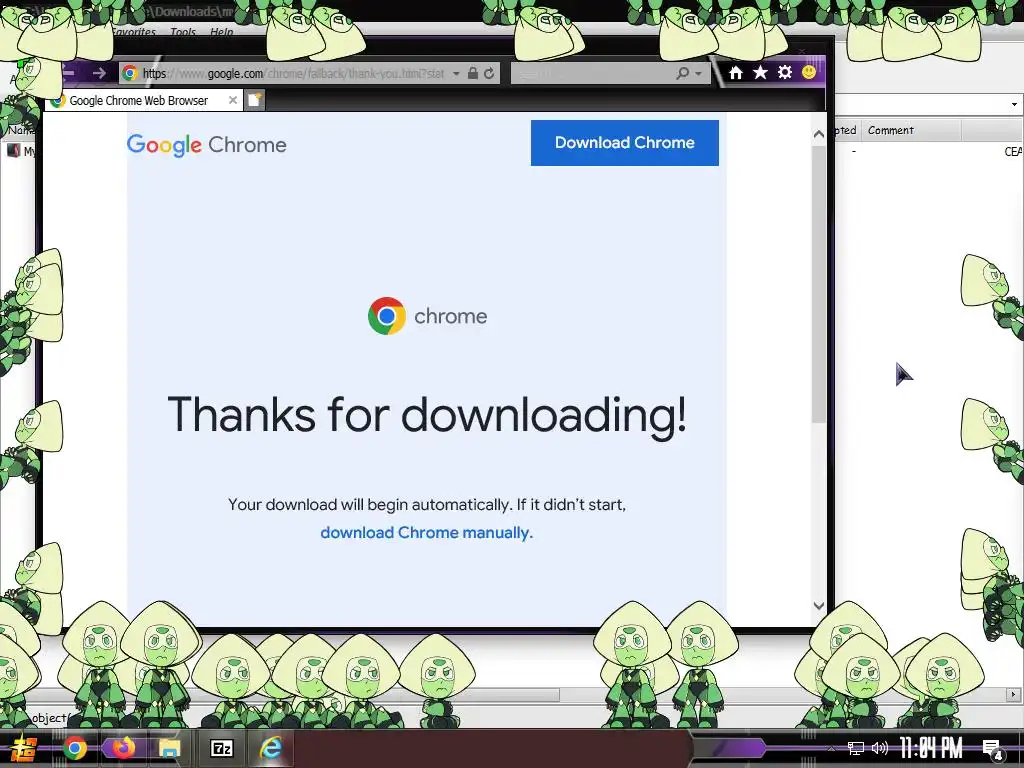Screen dimensions: 1024x768
Task: Click the address bar URL field
Action: 293,73
